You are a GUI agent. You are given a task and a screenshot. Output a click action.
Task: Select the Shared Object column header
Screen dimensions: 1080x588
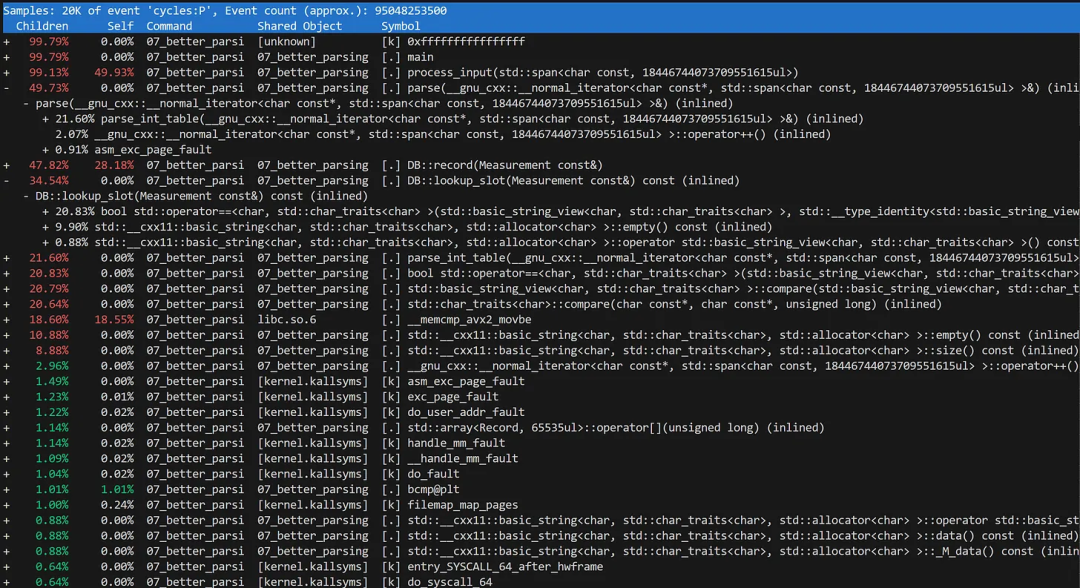(300, 26)
